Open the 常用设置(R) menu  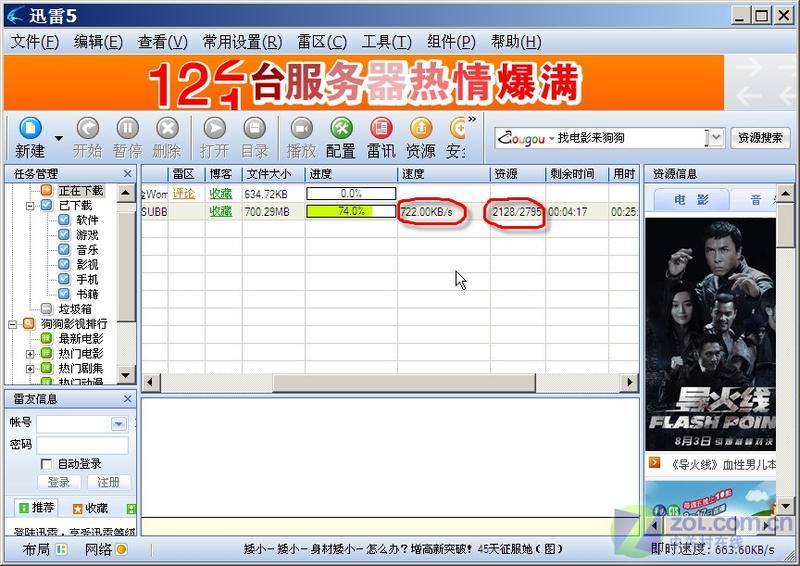pyautogui.click(x=242, y=42)
